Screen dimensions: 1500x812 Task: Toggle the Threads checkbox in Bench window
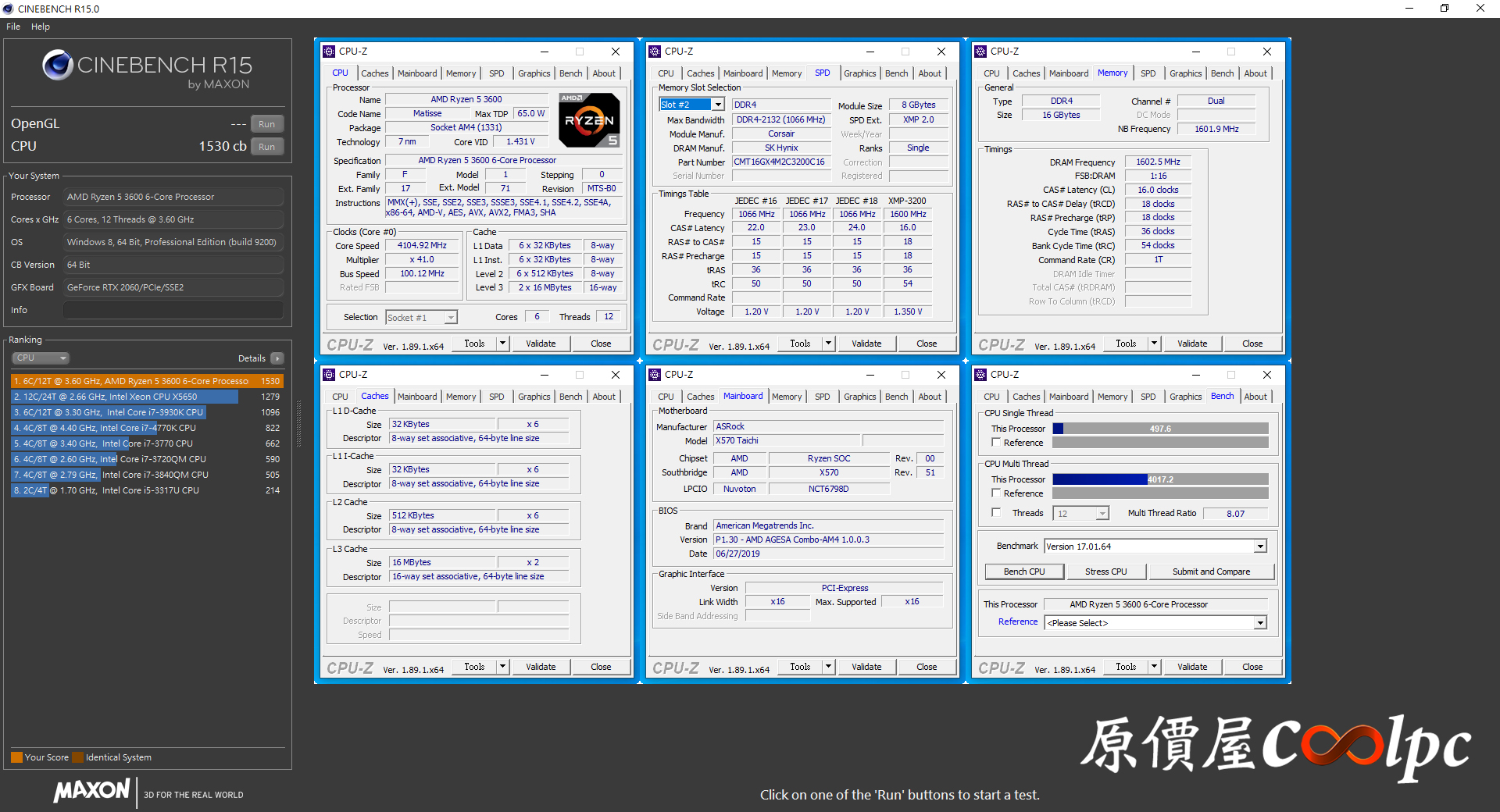tap(996, 513)
